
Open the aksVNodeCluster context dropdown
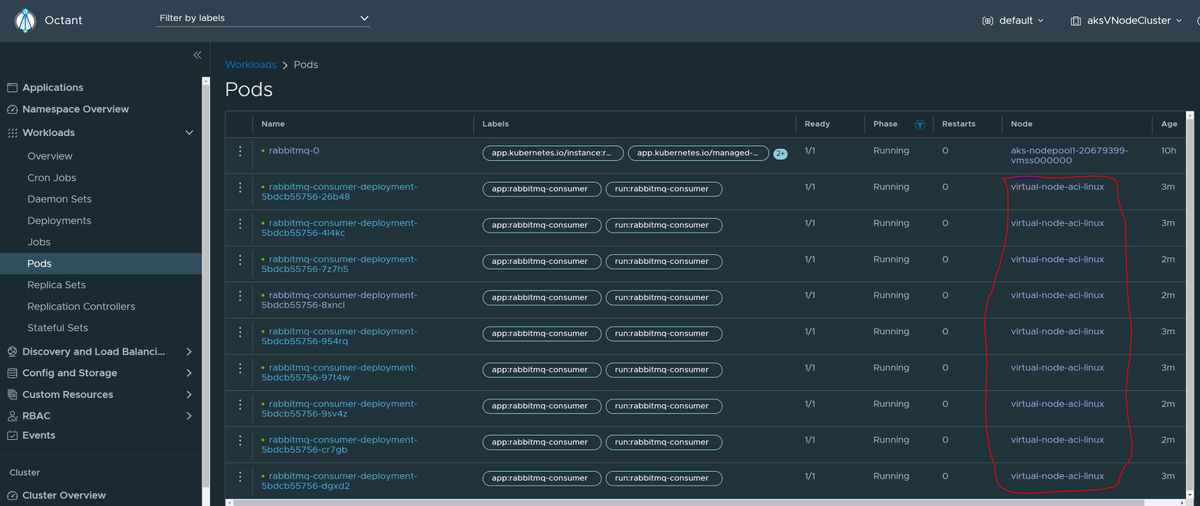click(x=1127, y=20)
